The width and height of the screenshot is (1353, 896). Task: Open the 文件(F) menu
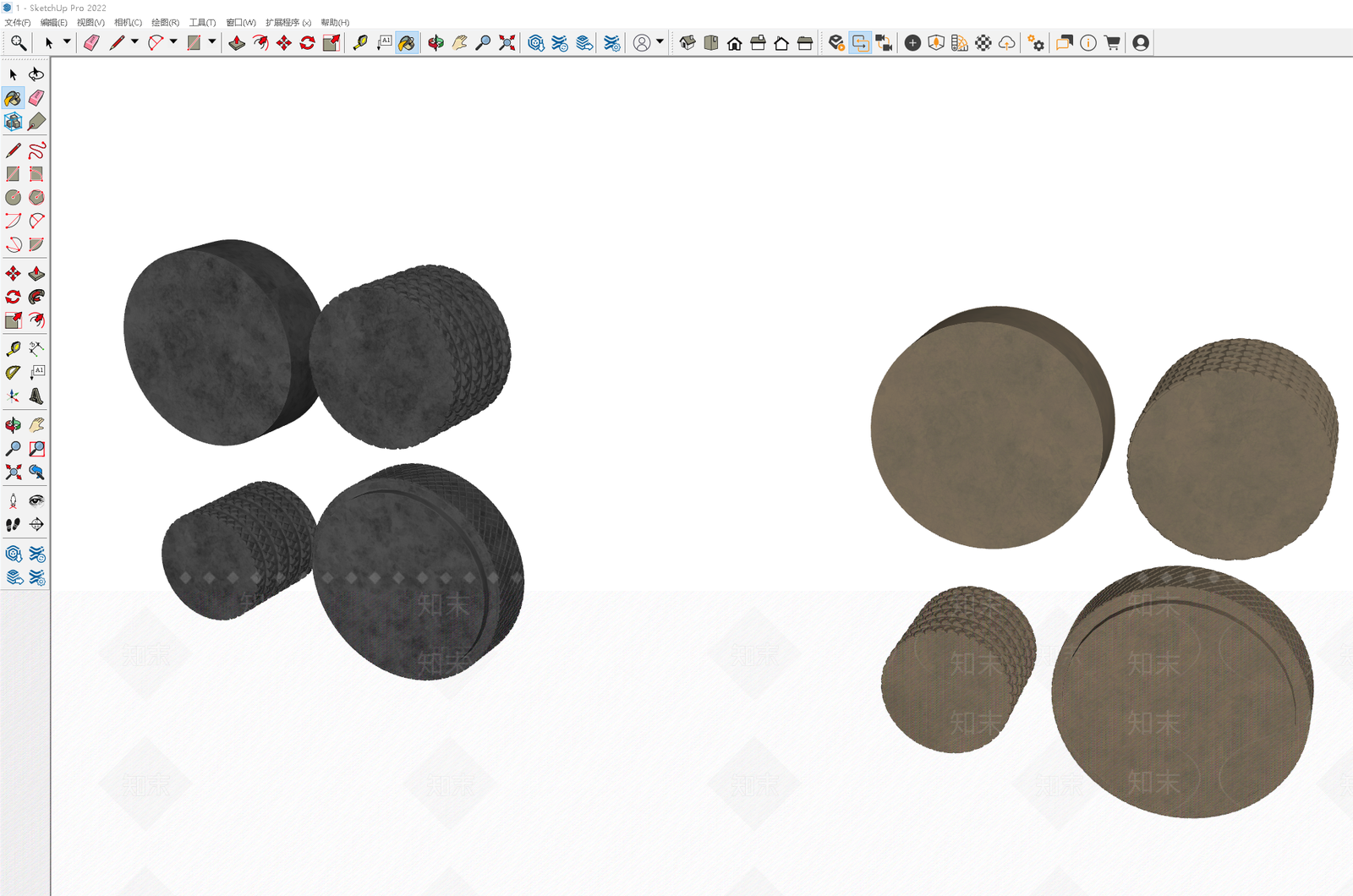tap(18, 22)
